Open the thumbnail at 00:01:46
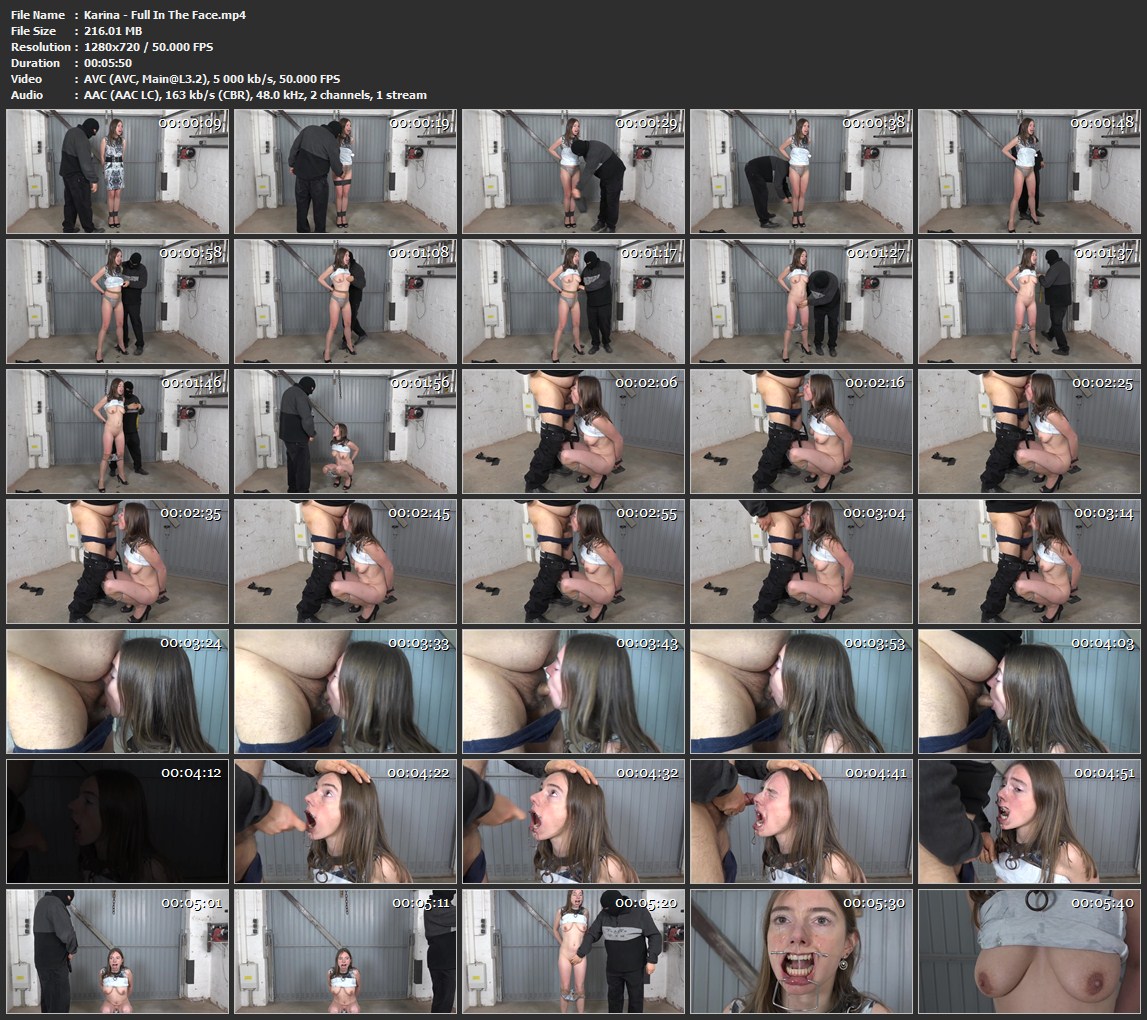 (117, 432)
